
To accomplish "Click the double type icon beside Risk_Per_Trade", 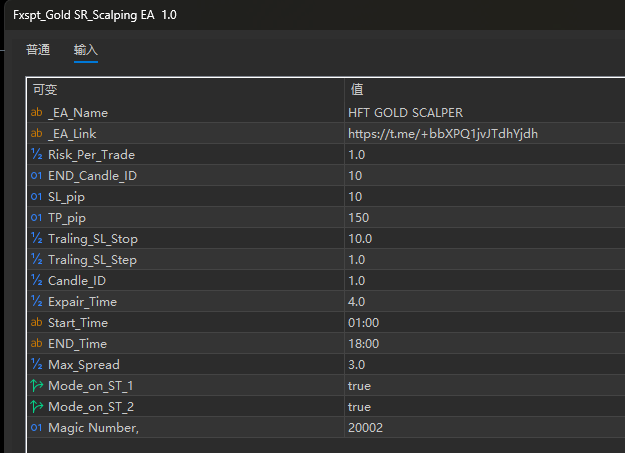I will (x=37, y=155).
